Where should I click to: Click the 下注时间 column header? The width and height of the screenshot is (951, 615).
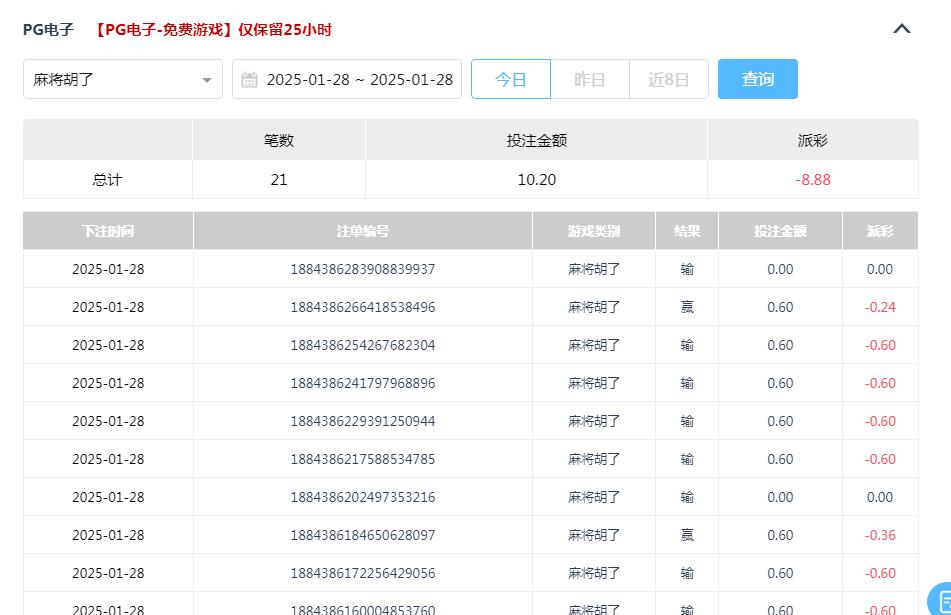point(107,230)
